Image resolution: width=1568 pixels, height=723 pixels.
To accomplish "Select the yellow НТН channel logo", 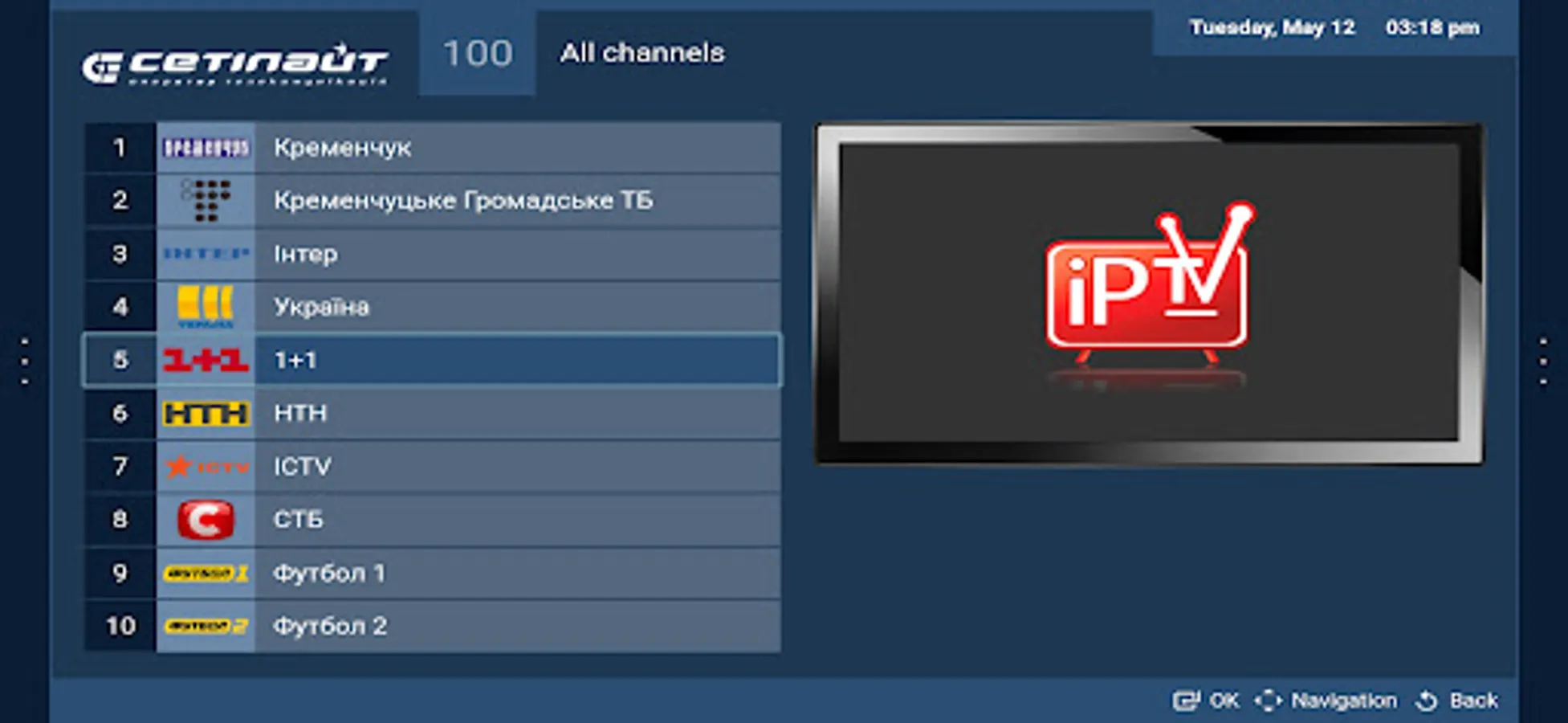I will click(206, 413).
